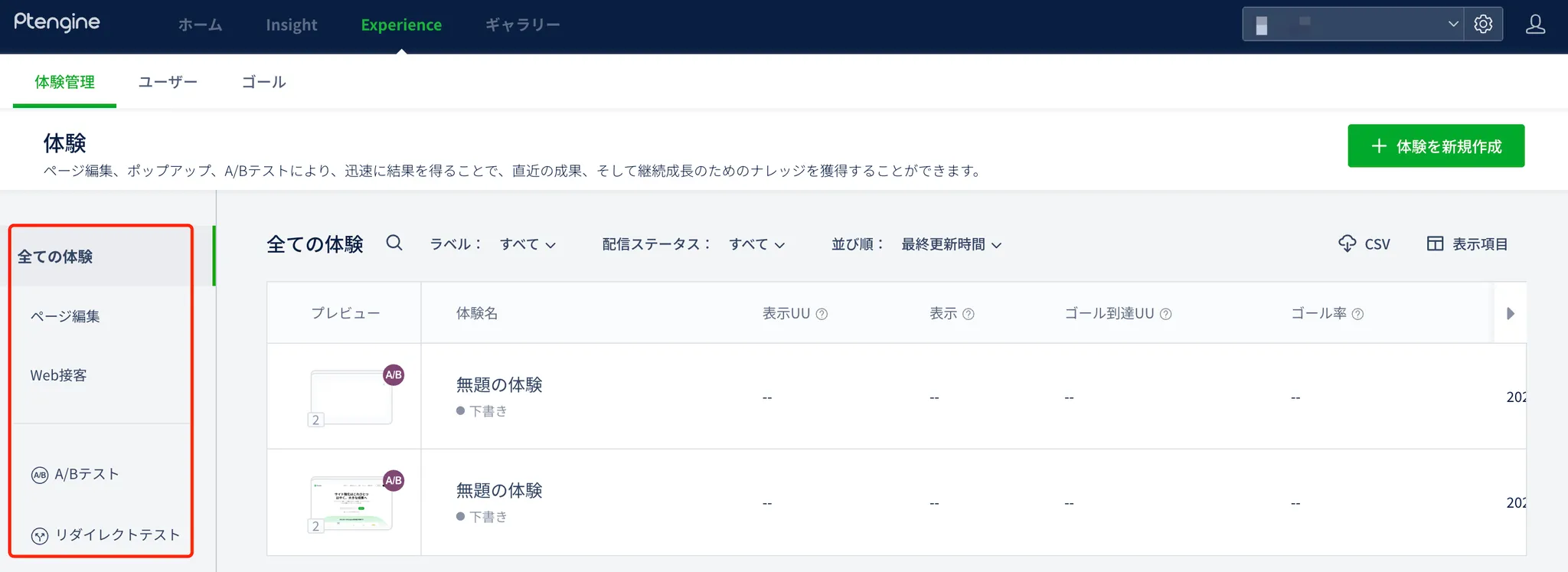Expand the 配信ステータス filter dropdown
Viewport: 1568px width, 572px height.
tap(756, 244)
